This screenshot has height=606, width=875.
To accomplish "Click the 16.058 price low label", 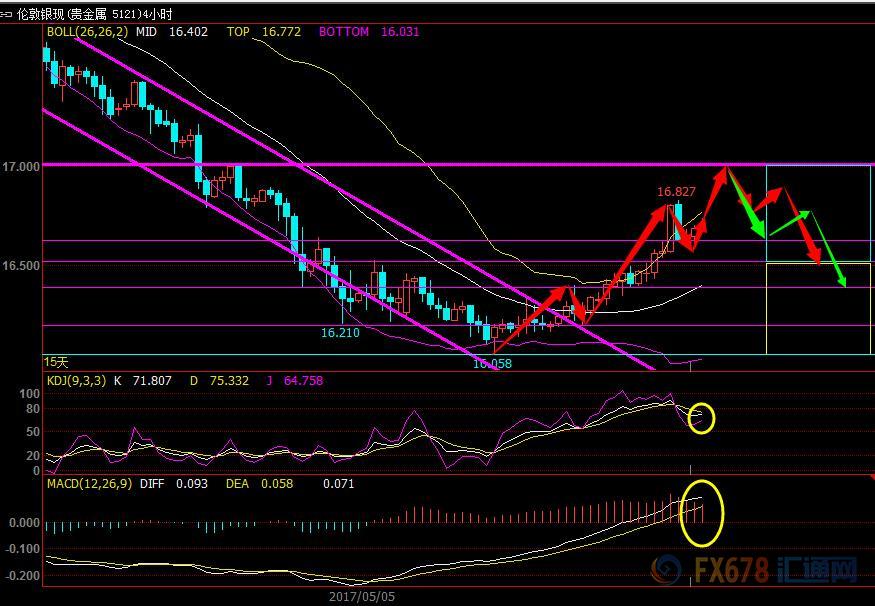I will click(492, 363).
